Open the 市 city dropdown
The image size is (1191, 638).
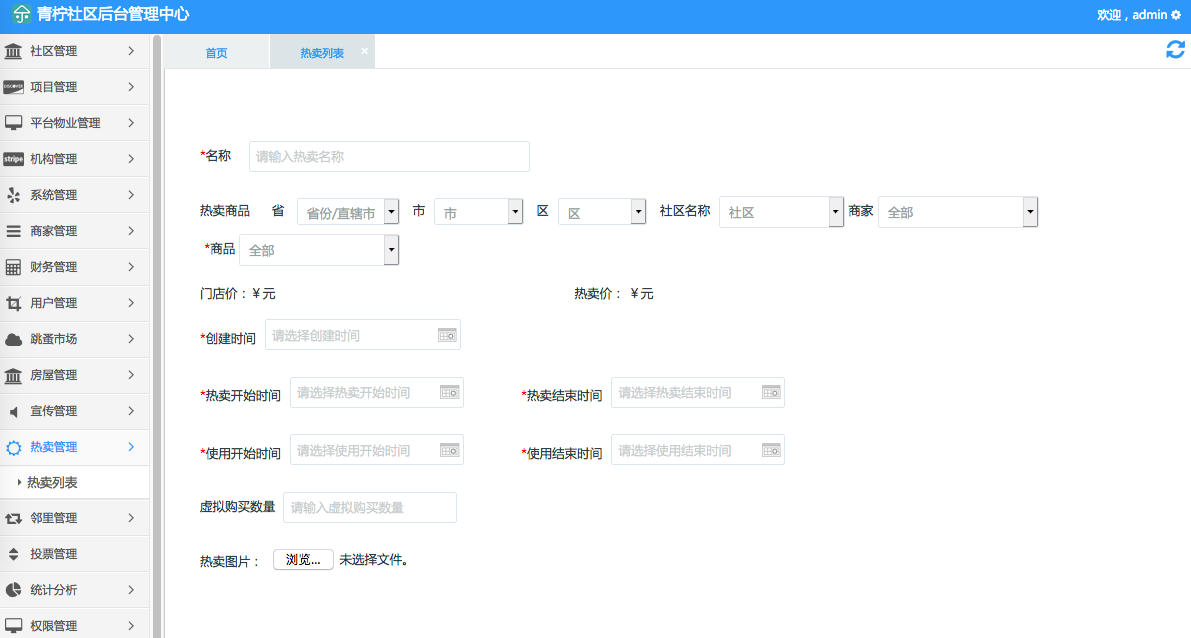coord(479,212)
